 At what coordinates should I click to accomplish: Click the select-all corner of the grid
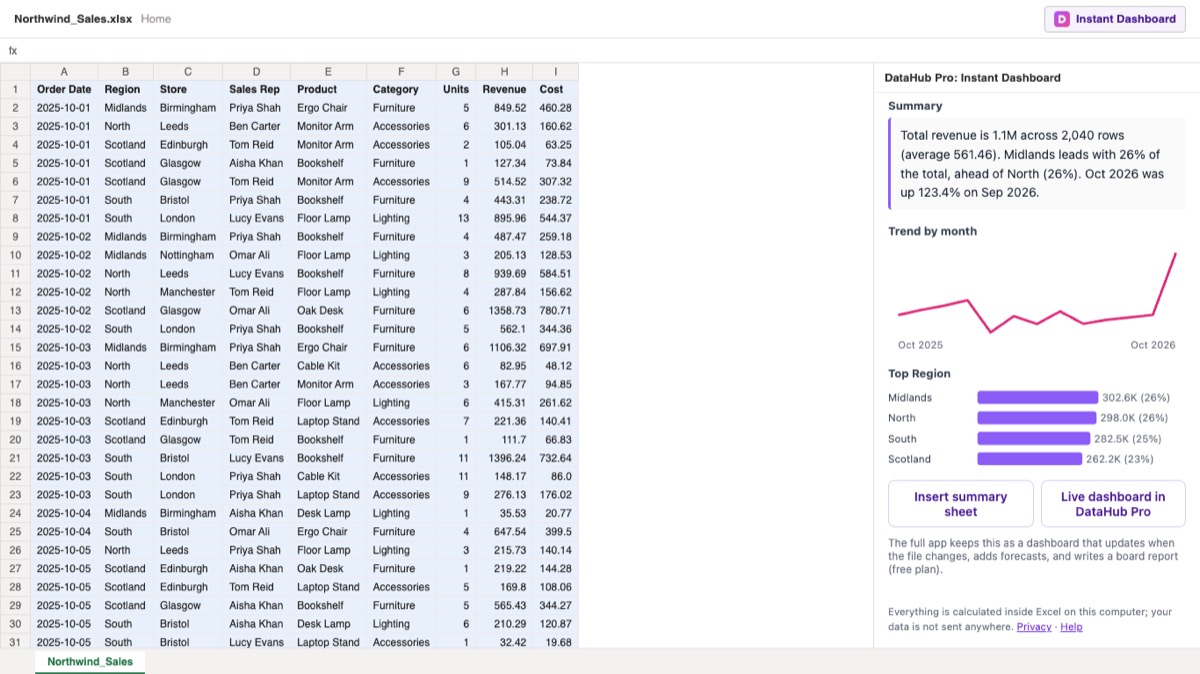coord(15,71)
